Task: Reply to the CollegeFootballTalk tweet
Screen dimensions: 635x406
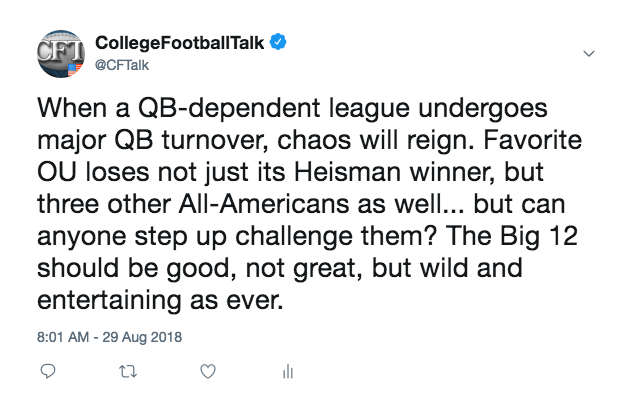Action: [48, 371]
